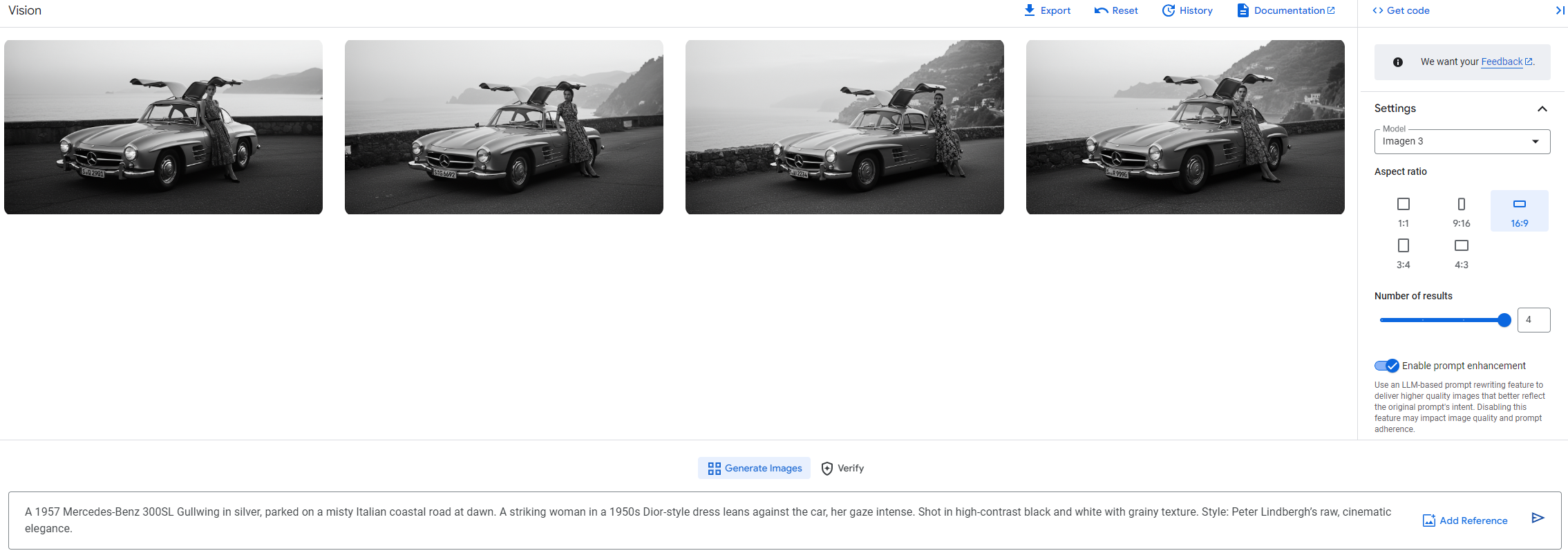Click the Verify shield icon
The height and width of the screenshot is (553, 1568).
pos(827,469)
